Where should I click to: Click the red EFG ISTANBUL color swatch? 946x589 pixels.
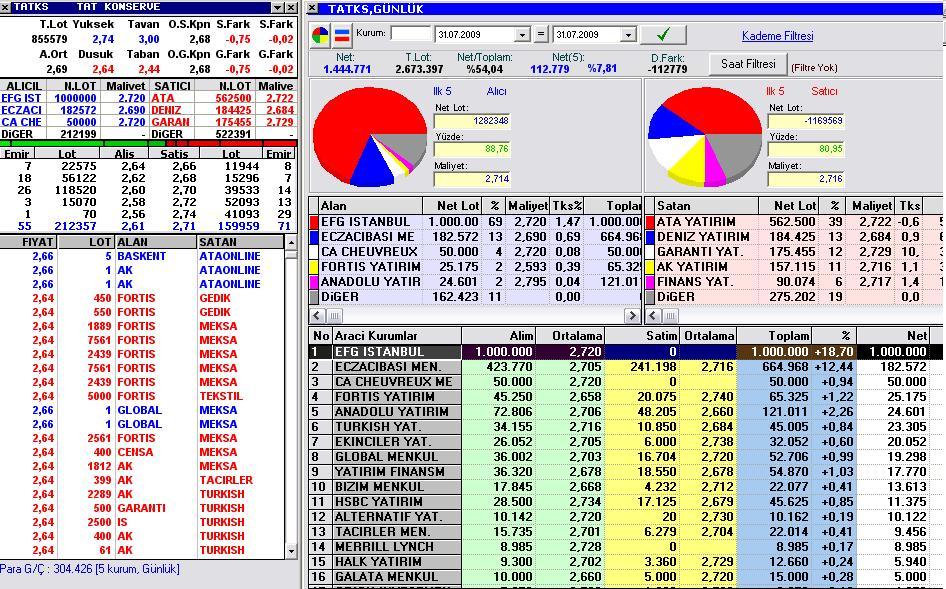pyautogui.click(x=315, y=222)
